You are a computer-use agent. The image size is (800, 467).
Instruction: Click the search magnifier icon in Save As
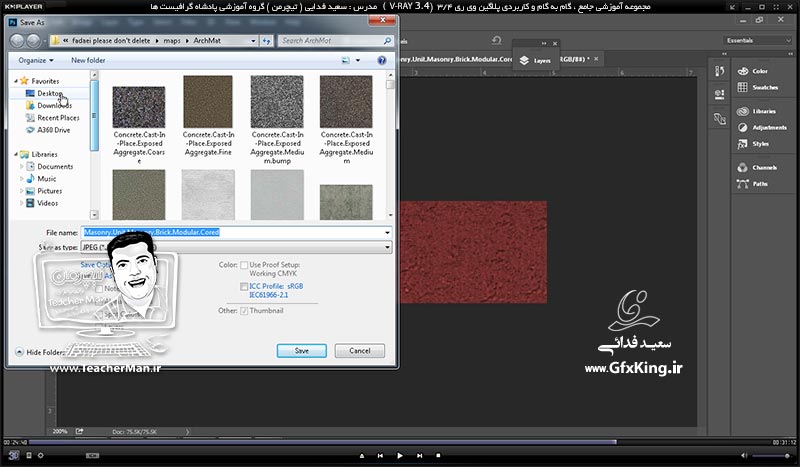387,41
